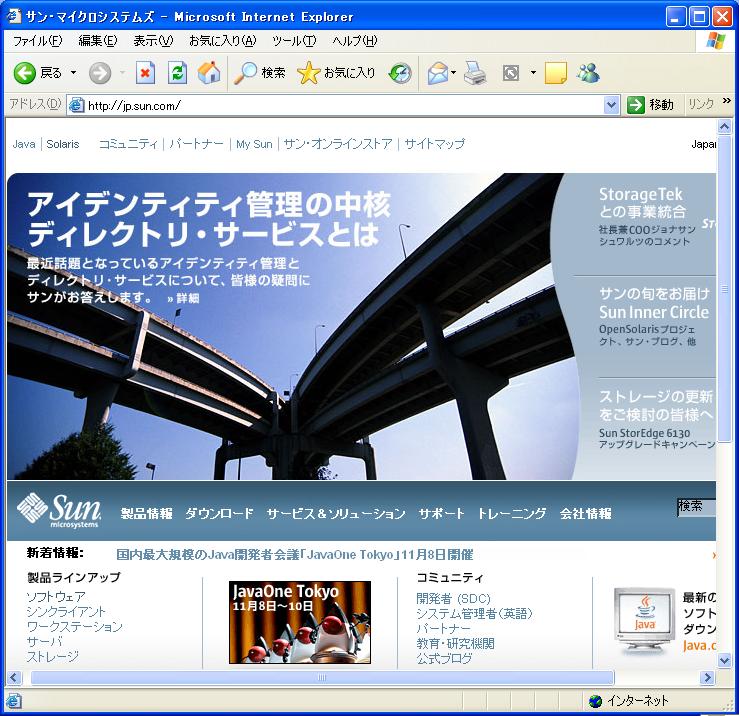Click the vertical scrollbar down arrow

pos(725,661)
